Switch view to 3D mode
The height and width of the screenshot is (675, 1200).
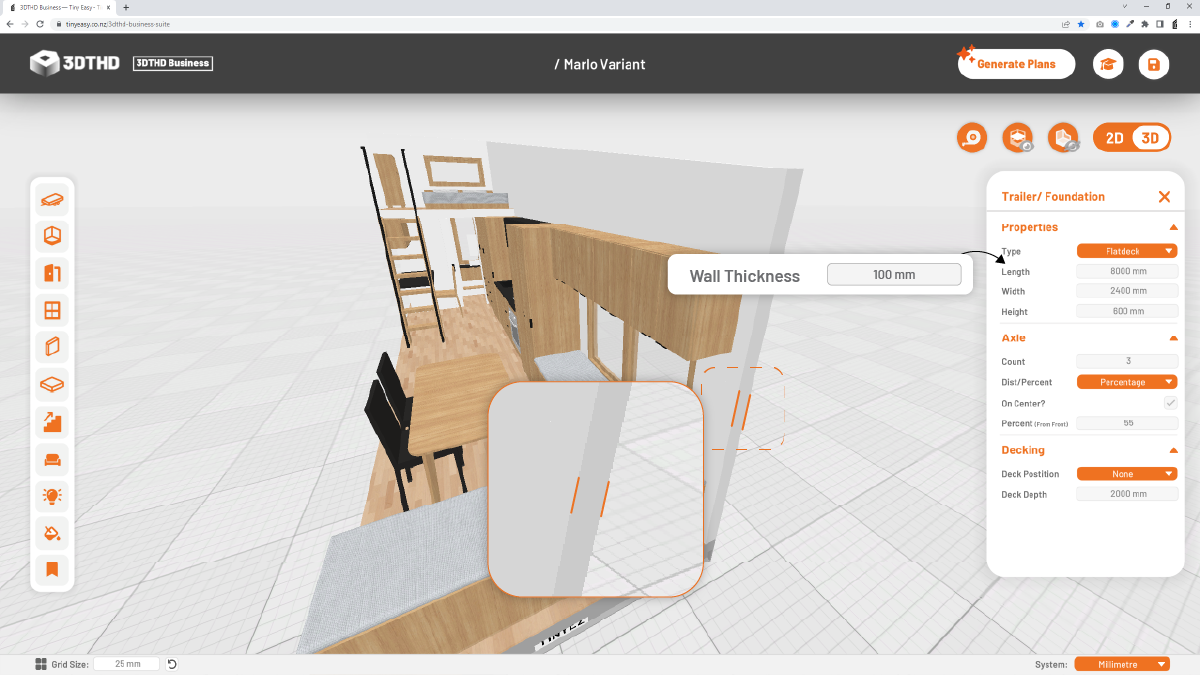[x=1150, y=138]
